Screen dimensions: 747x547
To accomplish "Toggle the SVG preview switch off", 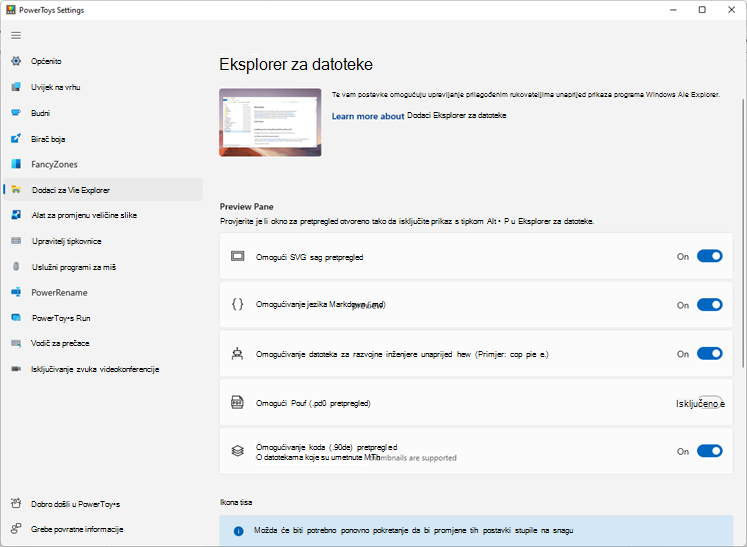I will point(709,256).
